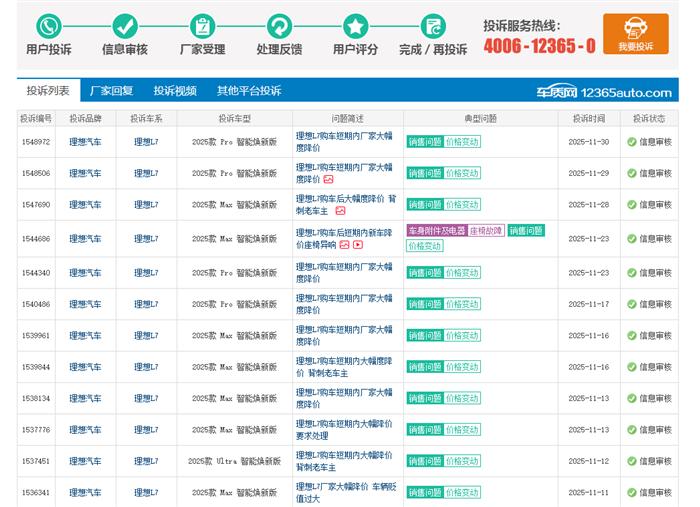Click complaint number 1544340

click(x=36, y=273)
